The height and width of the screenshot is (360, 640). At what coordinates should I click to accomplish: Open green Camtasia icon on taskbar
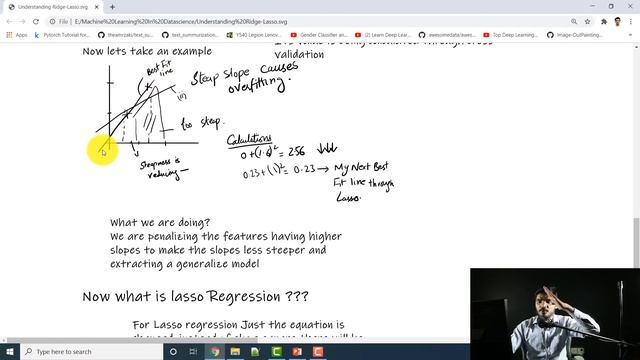point(276,351)
